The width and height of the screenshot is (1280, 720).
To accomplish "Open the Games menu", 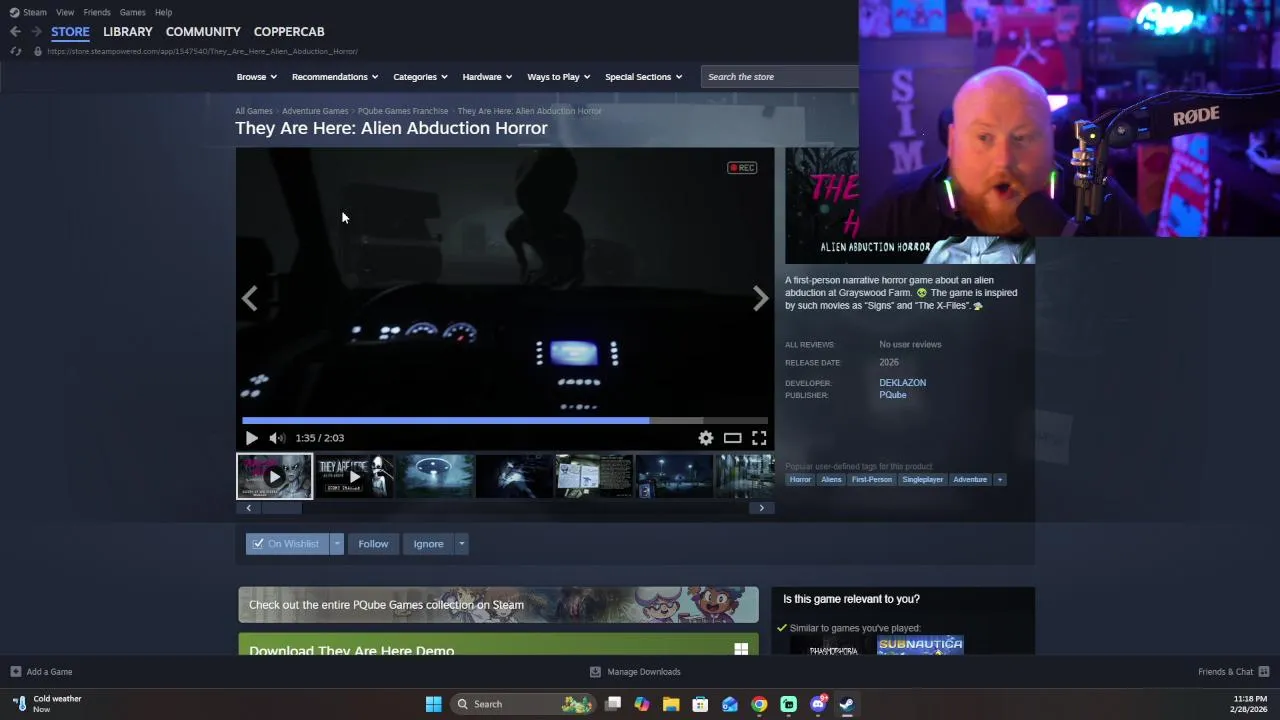I will (132, 12).
